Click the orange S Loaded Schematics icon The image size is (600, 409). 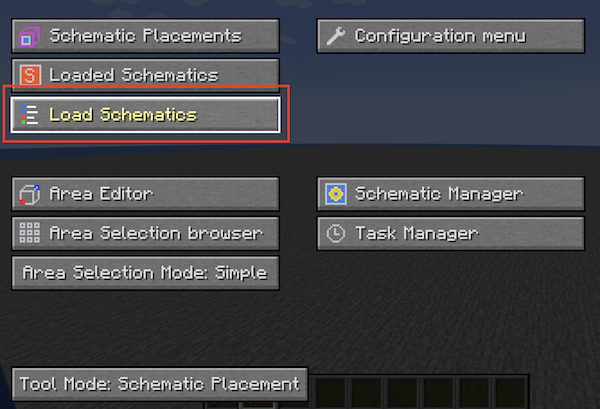pos(30,75)
